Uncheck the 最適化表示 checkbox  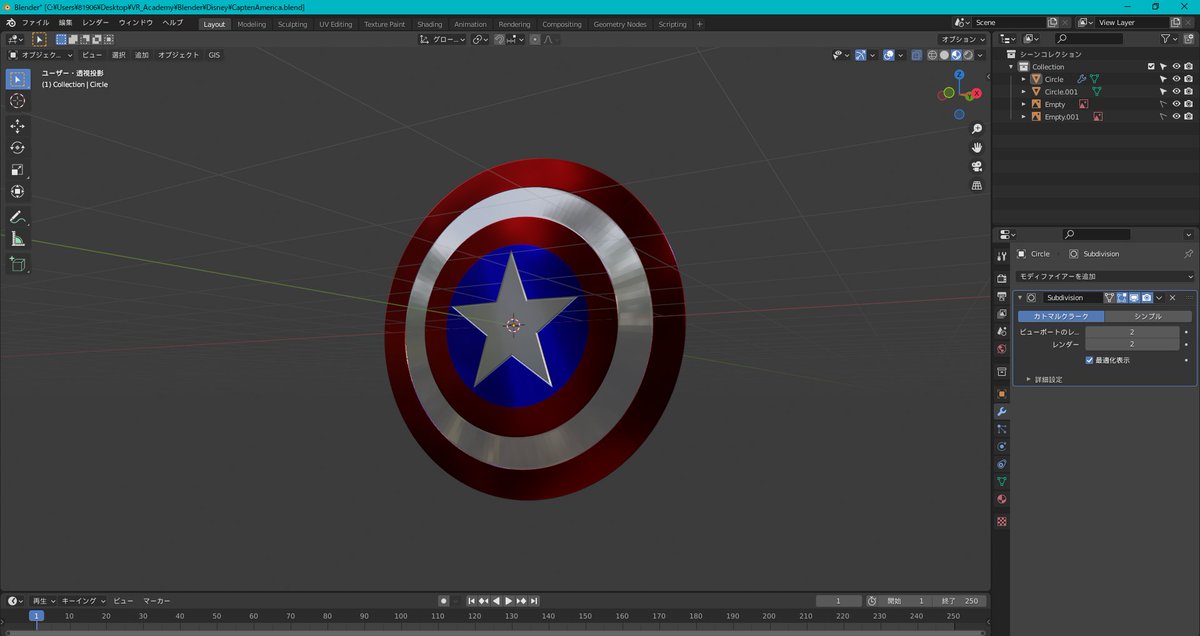pyautogui.click(x=1090, y=360)
